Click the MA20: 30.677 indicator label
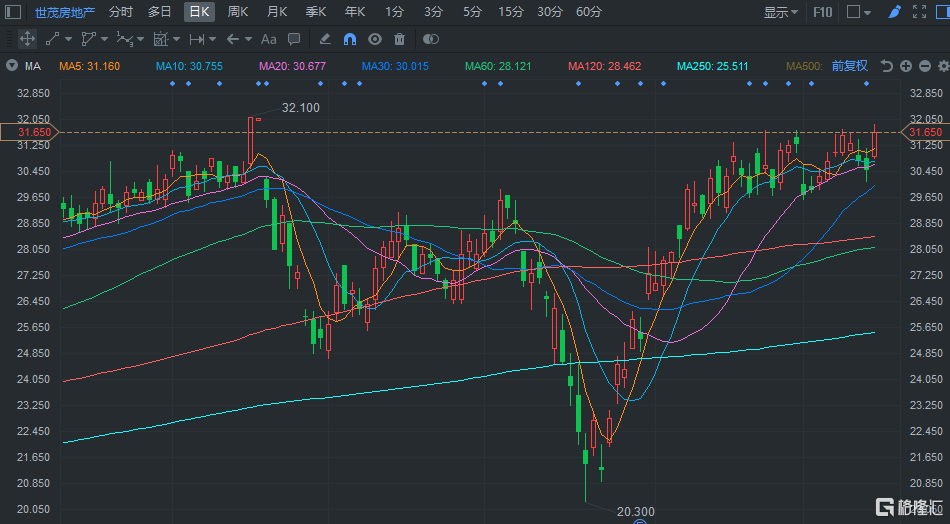Image resolution: width=950 pixels, height=524 pixels. coord(292,66)
